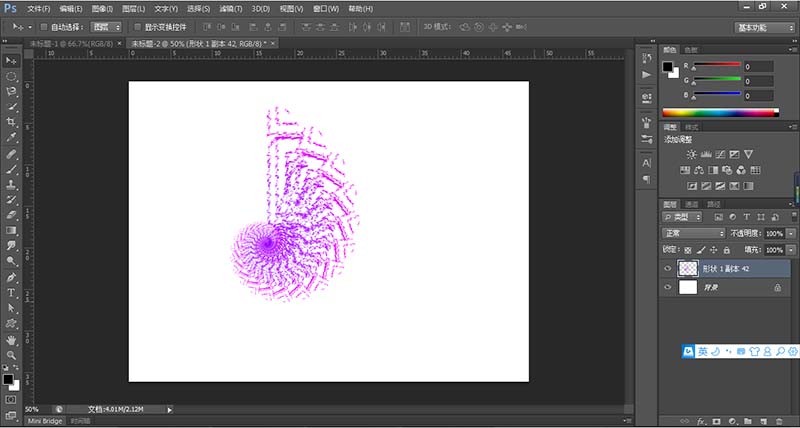Select the Brush tool
Screen dimensions: 800x428
[11, 169]
